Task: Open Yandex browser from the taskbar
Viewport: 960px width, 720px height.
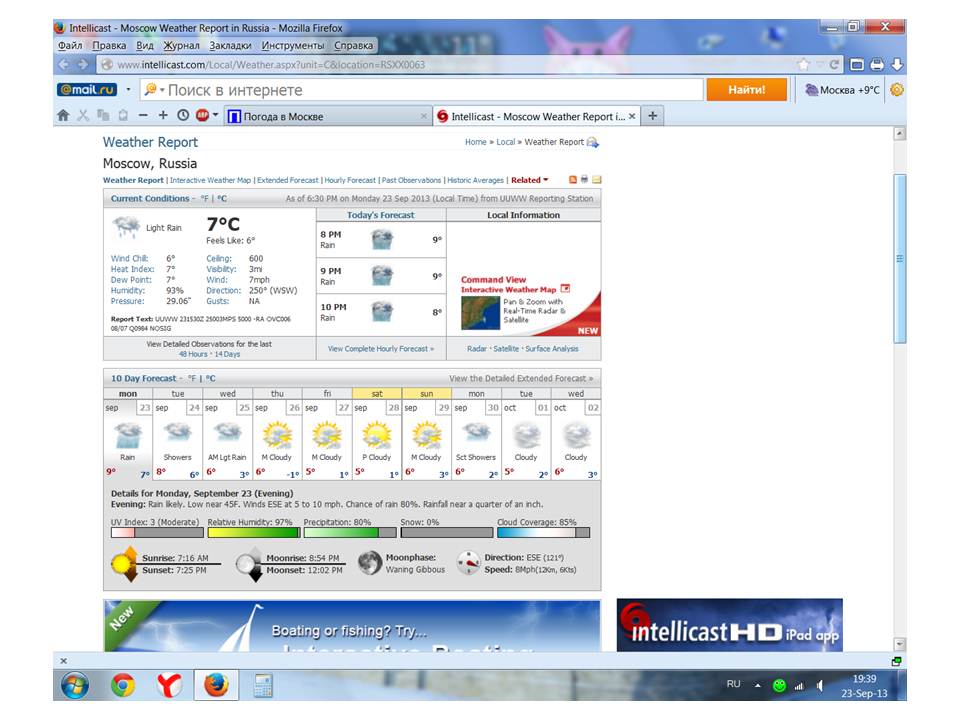Action: pyautogui.click(x=169, y=685)
